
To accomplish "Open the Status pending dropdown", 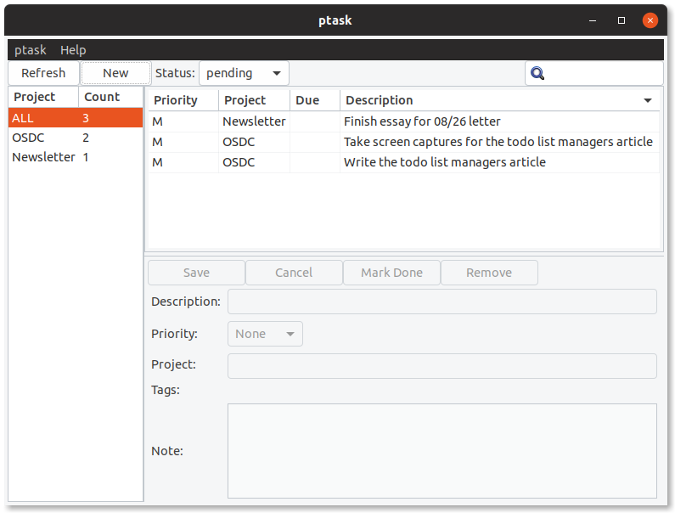I will (244, 73).
